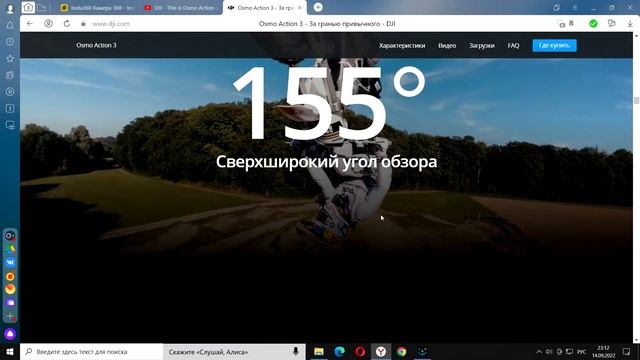Image resolution: width=640 pixels, height=360 pixels.
Task: Reload the current page
Action: [67, 24]
